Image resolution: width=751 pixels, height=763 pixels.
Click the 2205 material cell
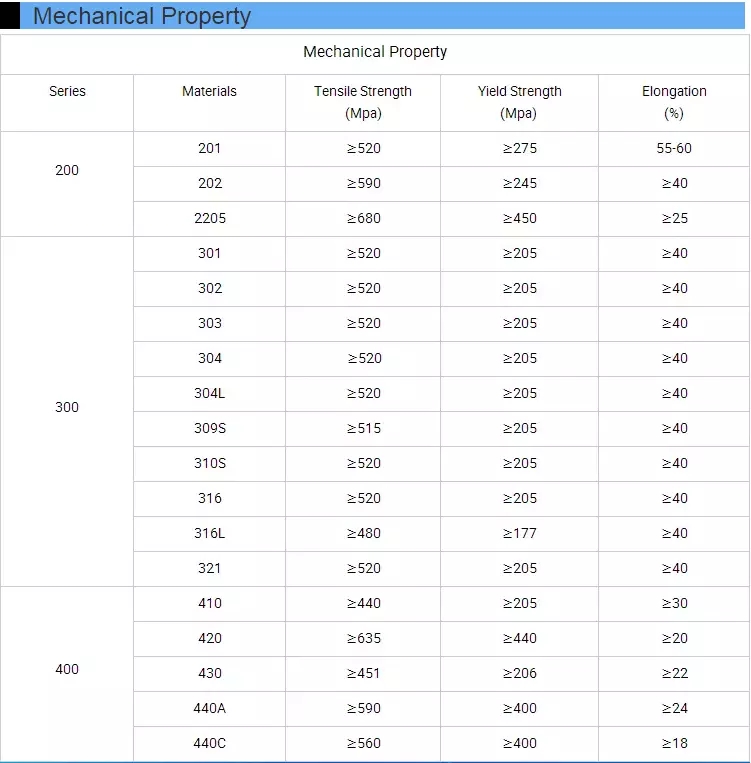209,218
